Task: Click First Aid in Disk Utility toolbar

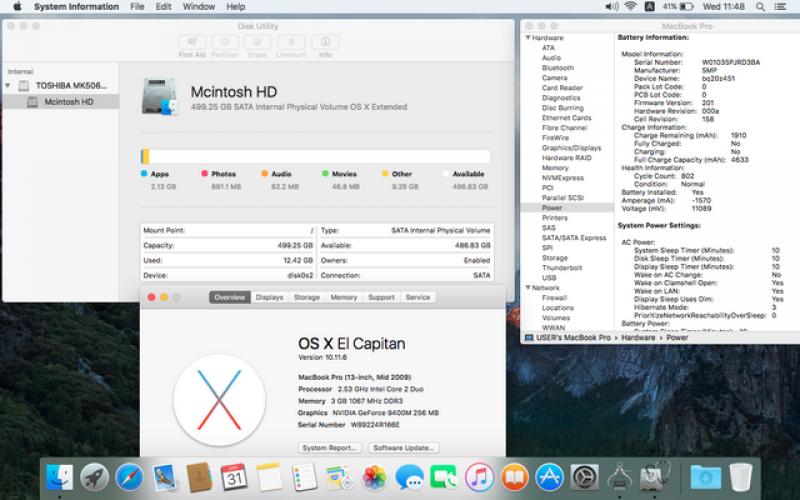Action: click(x=192, y=46)
